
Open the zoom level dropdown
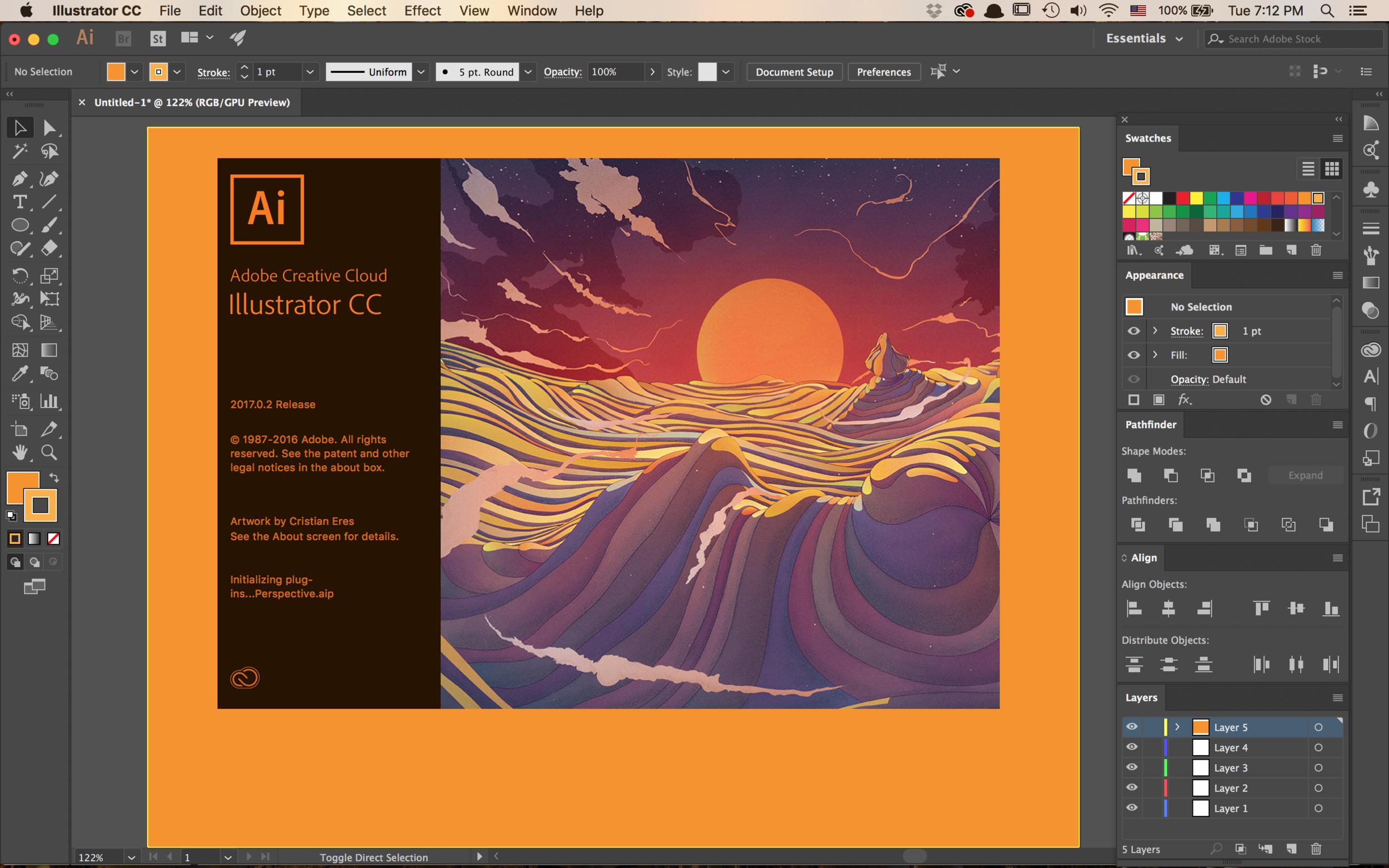coord(132,857)
